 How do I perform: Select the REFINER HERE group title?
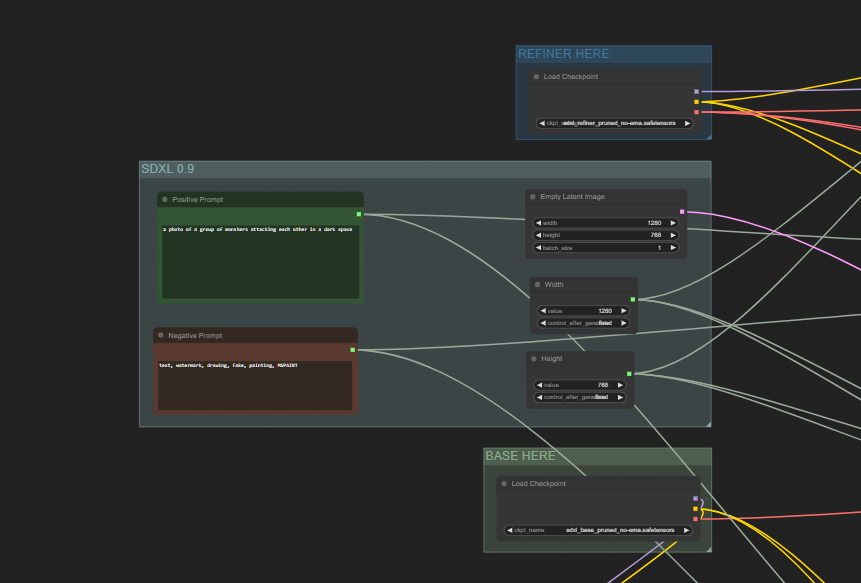tap(563, 54)
